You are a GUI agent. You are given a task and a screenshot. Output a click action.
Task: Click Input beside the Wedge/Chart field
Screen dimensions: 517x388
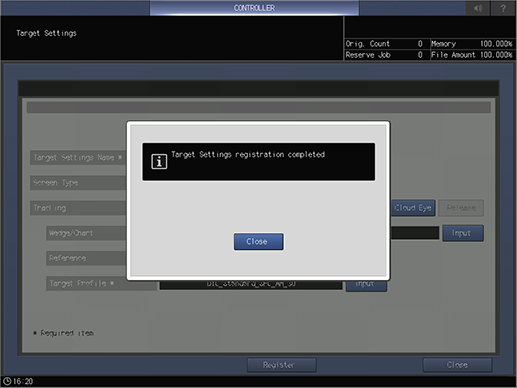(463, 233)
